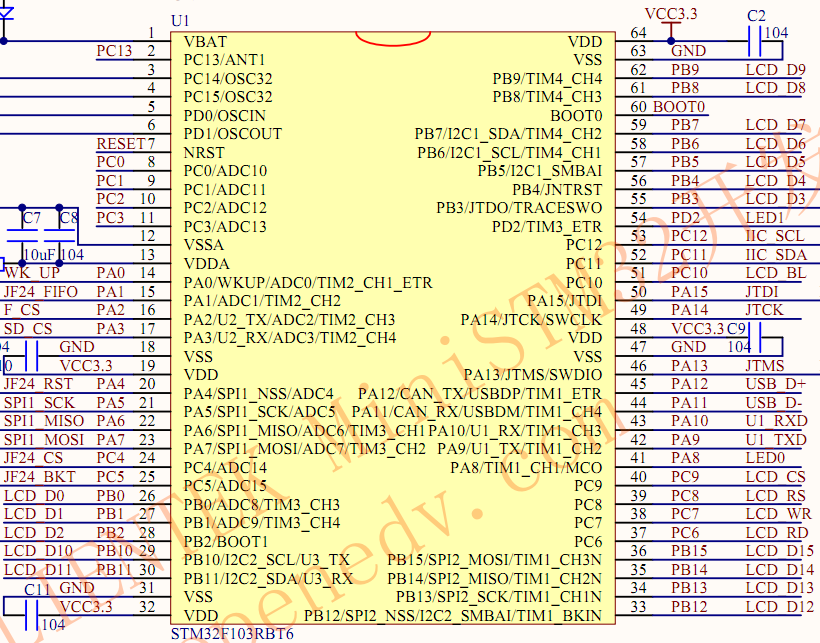Select the LED0 net label
The width and height of the screenshot is (820, 643).
coord(765,458)
